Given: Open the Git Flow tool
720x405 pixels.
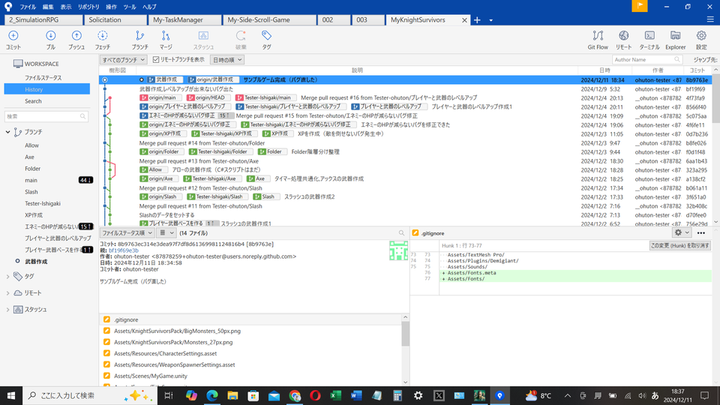Looking at the screenshot, I should [x=597, y=39].
